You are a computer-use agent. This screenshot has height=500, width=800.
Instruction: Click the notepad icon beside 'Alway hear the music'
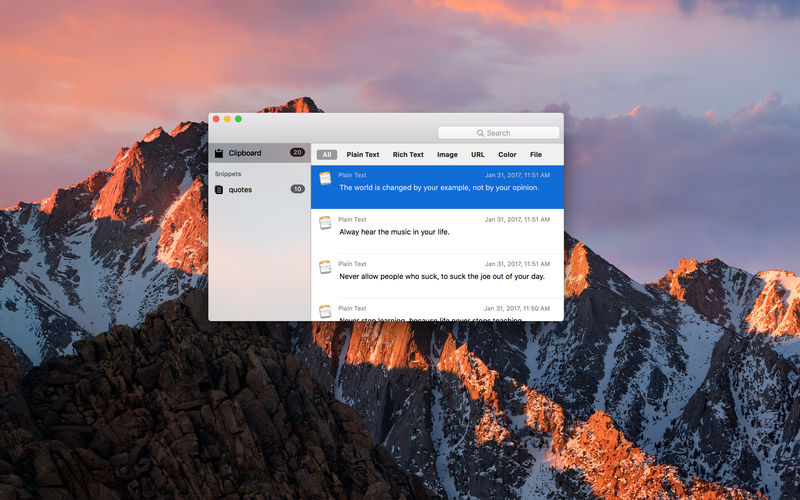coord(325,222)
